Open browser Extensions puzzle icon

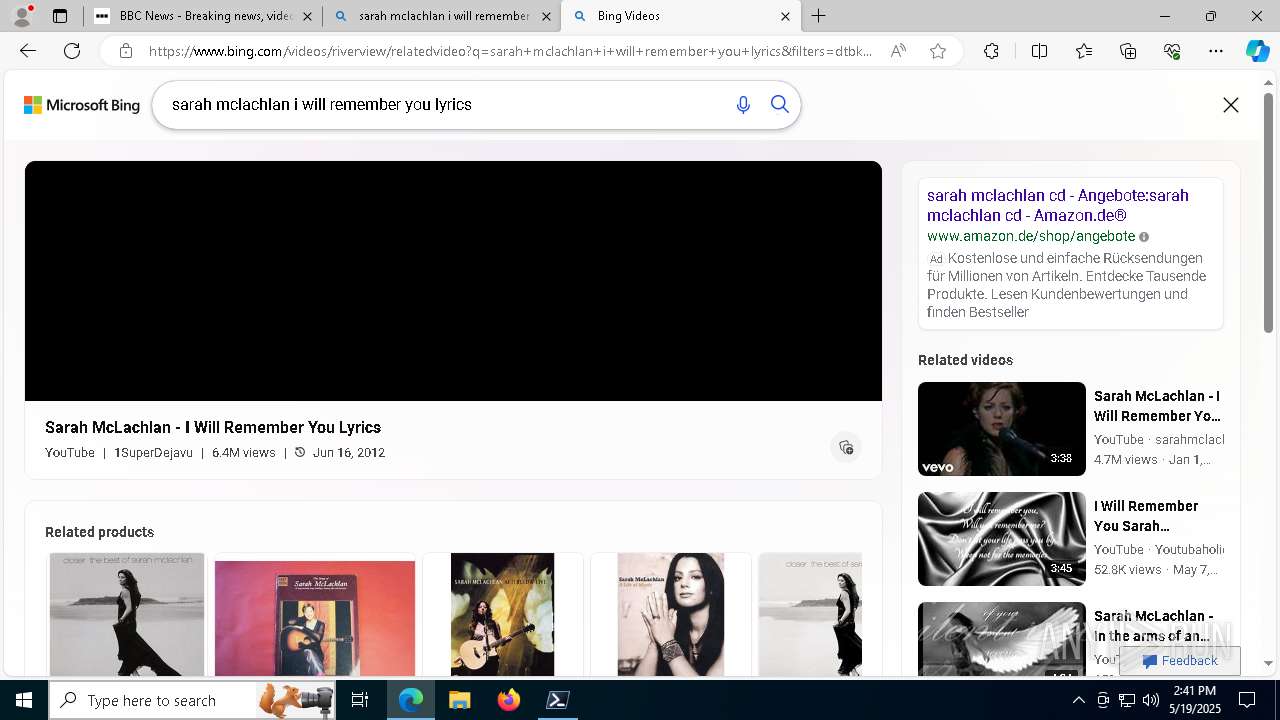click(991, 51)
